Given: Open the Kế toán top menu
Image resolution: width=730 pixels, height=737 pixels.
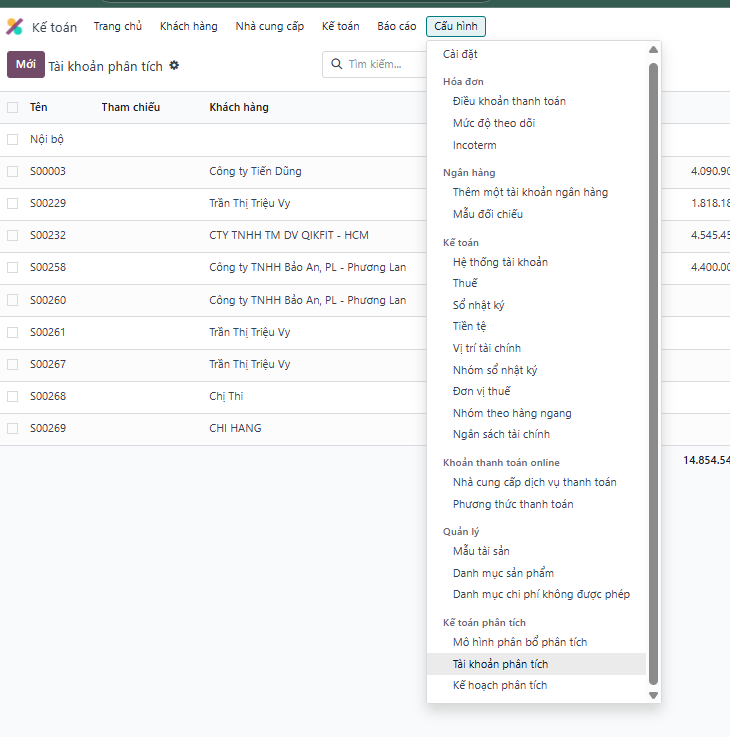Looking at the screenshot, I should tap(340, 26).
